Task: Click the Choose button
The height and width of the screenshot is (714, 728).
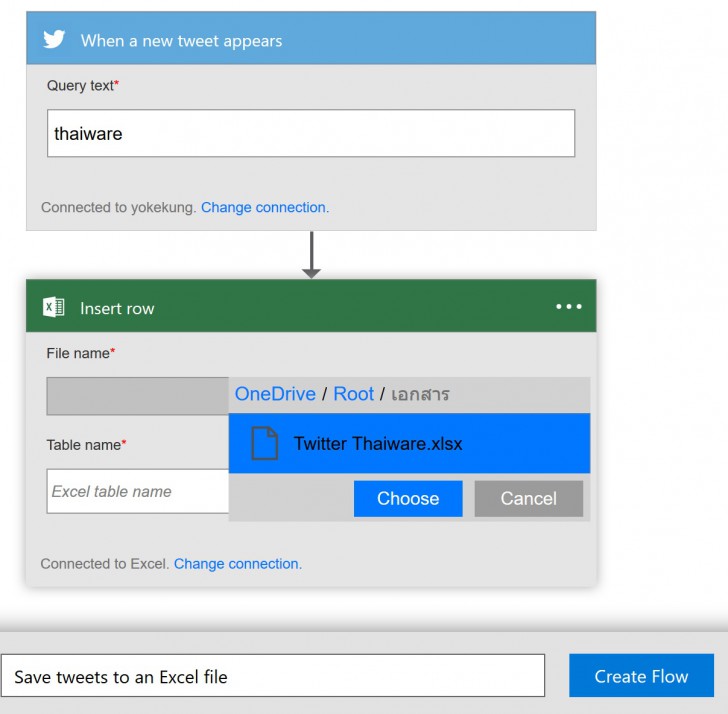Action: 408,499
